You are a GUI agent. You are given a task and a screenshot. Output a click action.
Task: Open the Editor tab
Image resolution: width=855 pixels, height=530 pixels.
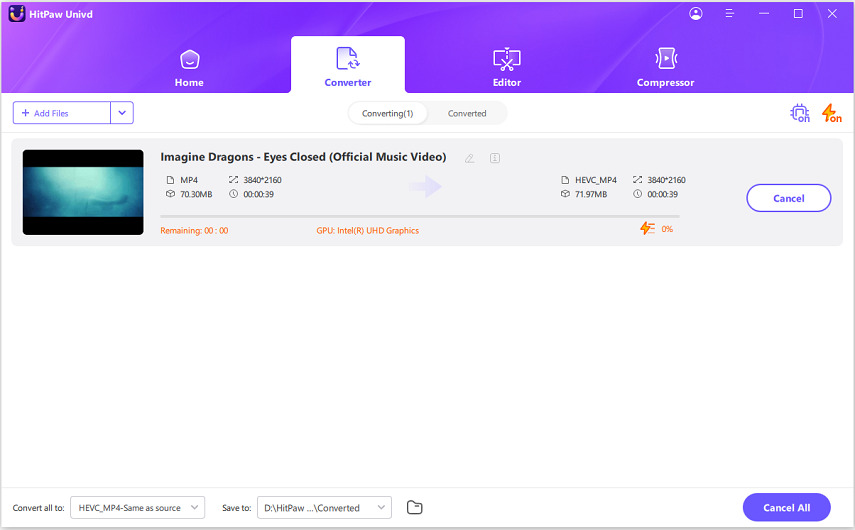click(507, 68)
